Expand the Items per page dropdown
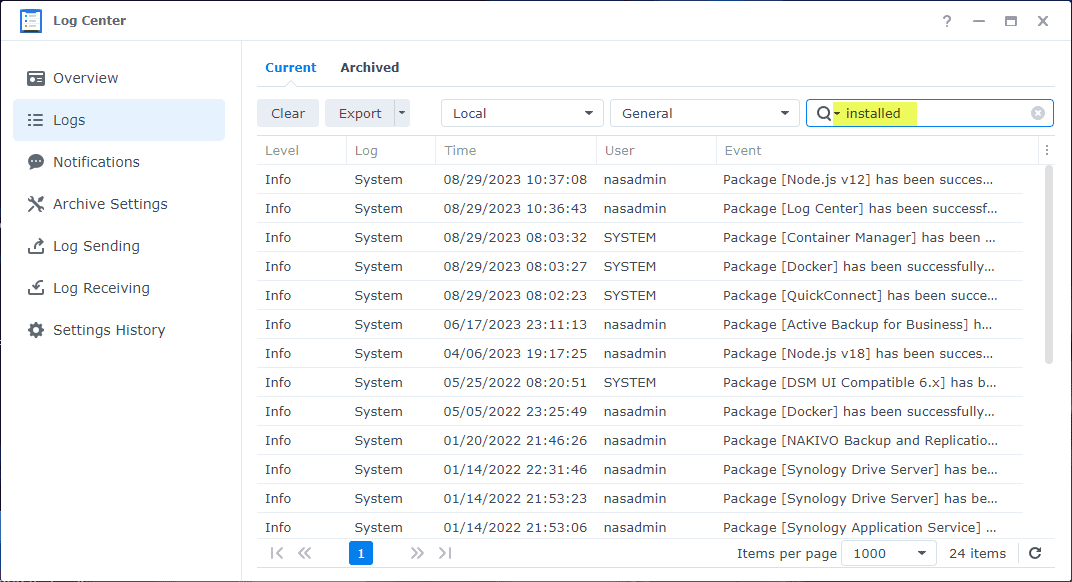 (888, 553)
